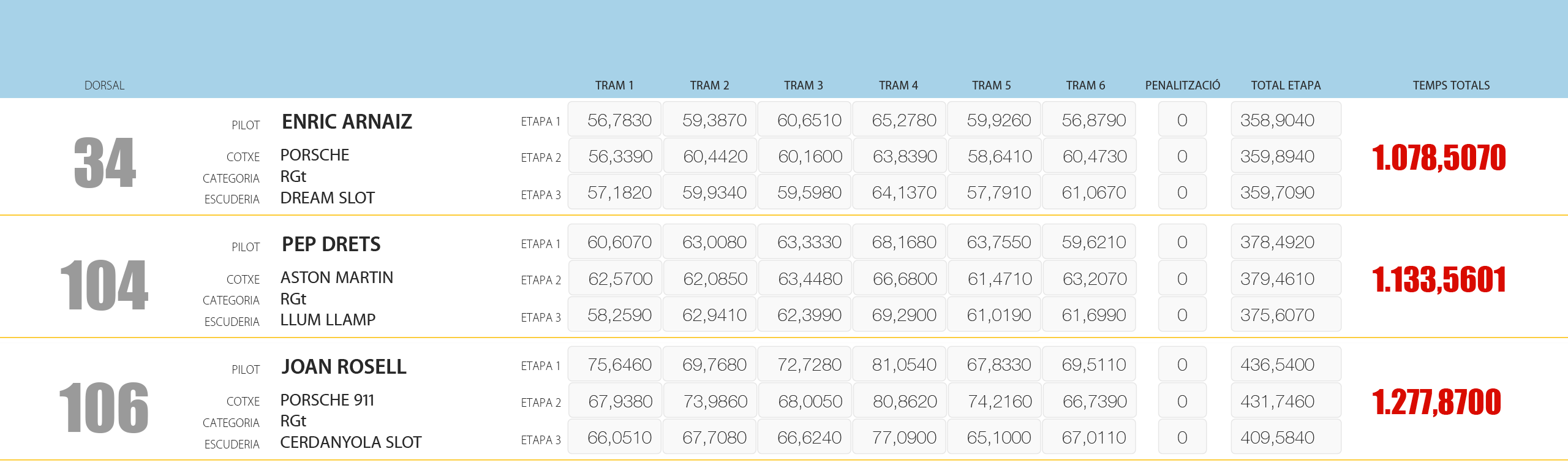Select the PENALITZACIÓ column header
This screenshot has height=465, width=1568.
click(x=1182, y=85)
